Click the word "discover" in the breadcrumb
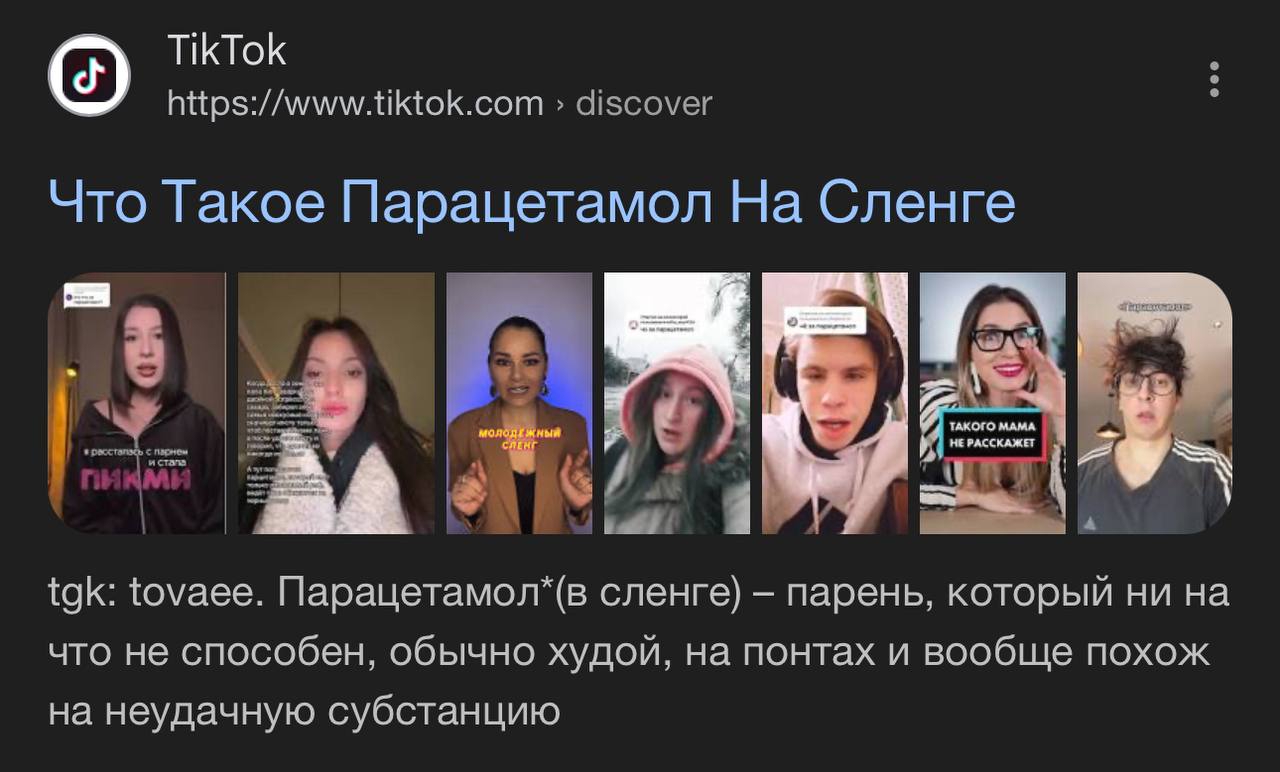The width and height of the screenshot is (1280, 772). (644, 103)
